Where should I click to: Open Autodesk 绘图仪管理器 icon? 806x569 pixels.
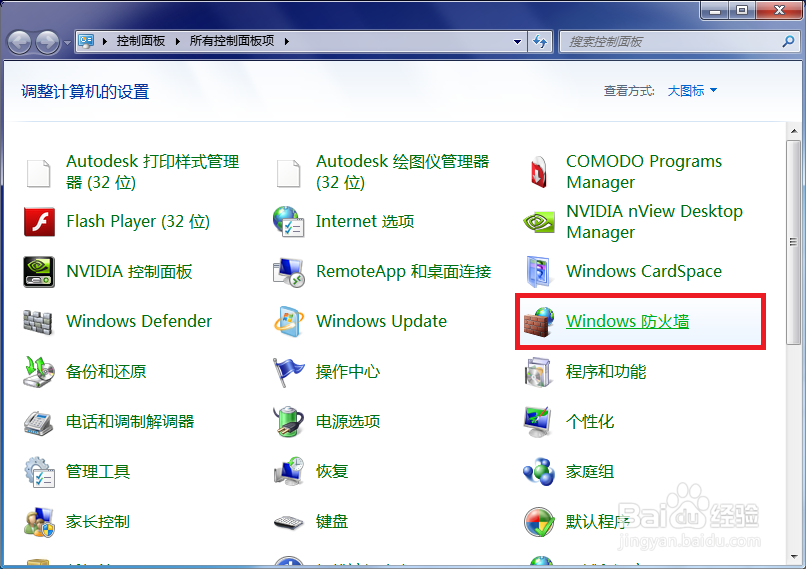click(x=288, y=173)
